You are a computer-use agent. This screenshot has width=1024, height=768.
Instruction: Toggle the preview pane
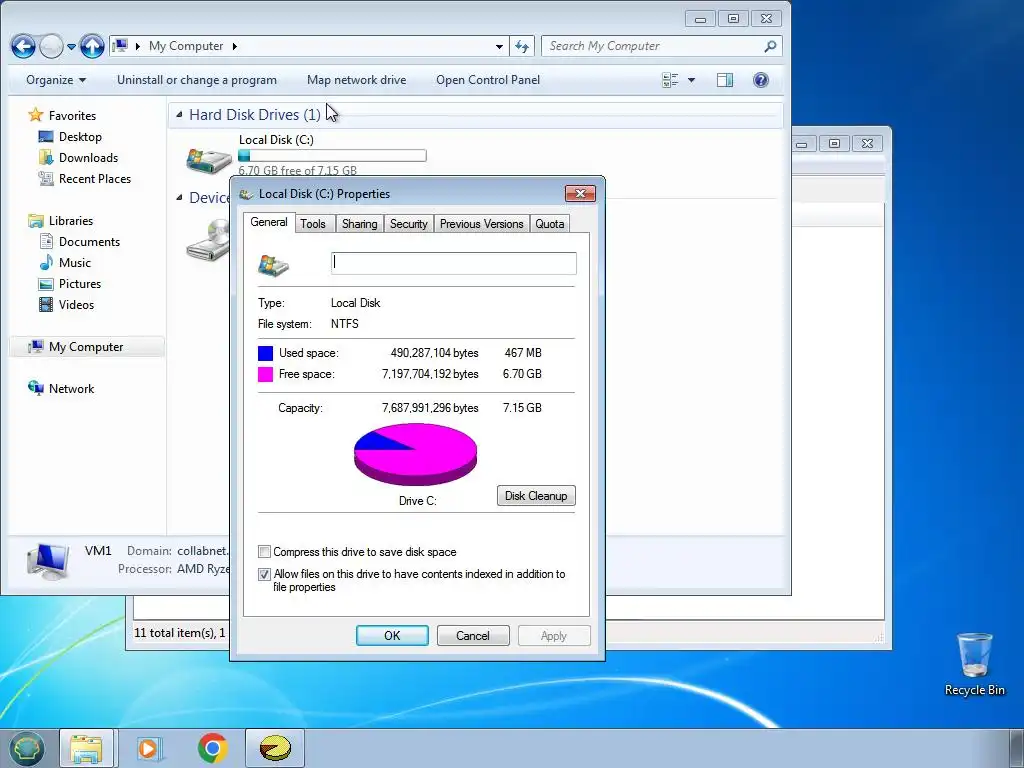(725, 80)
